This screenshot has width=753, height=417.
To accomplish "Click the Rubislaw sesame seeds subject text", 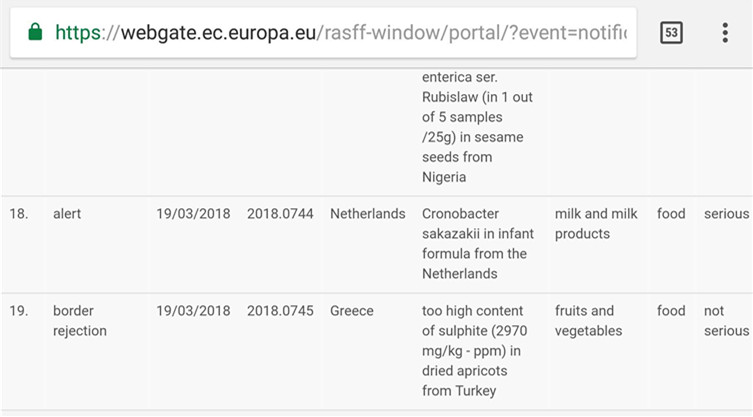I will (x=477, y=127).
